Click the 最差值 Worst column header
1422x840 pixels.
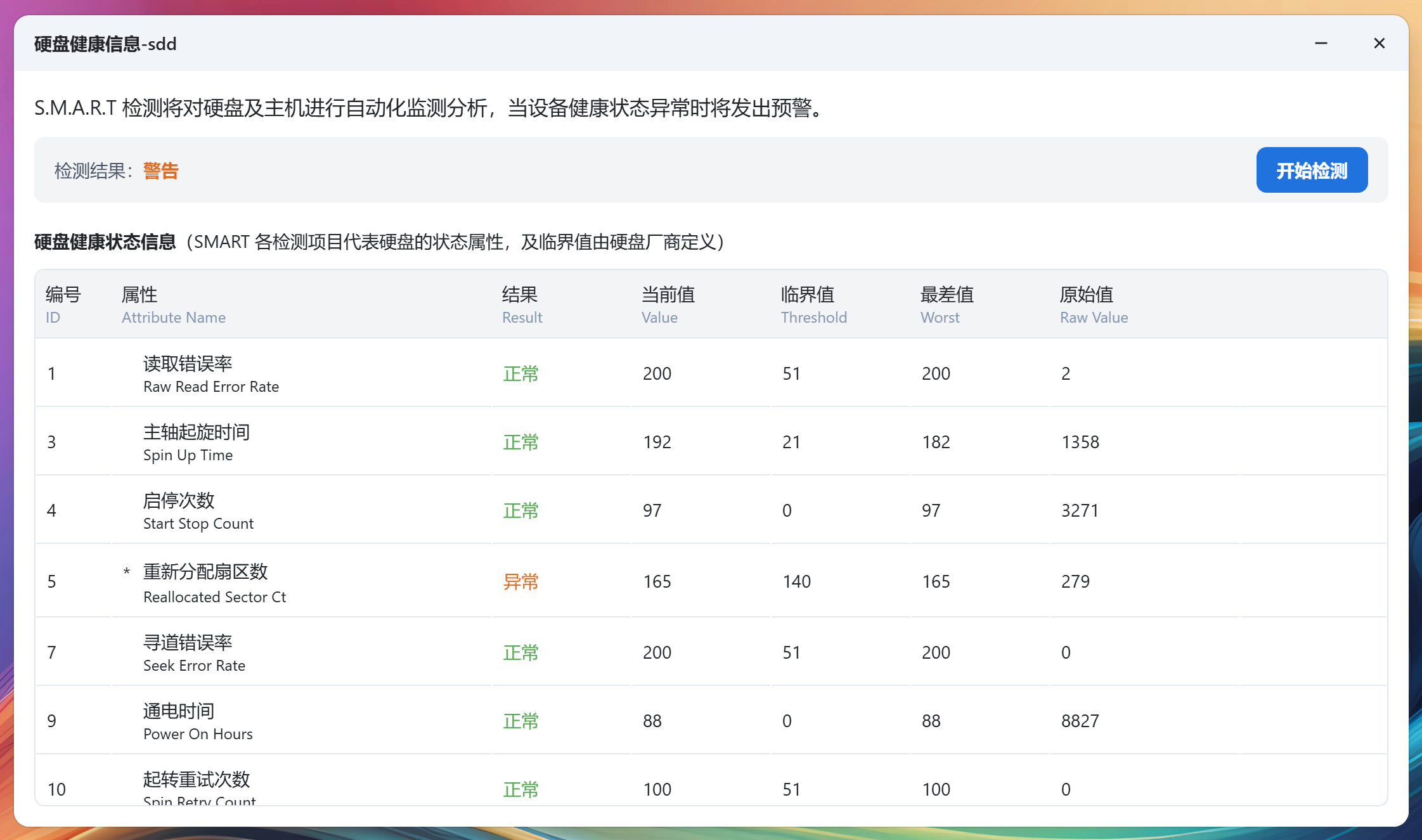coord(945,304)
